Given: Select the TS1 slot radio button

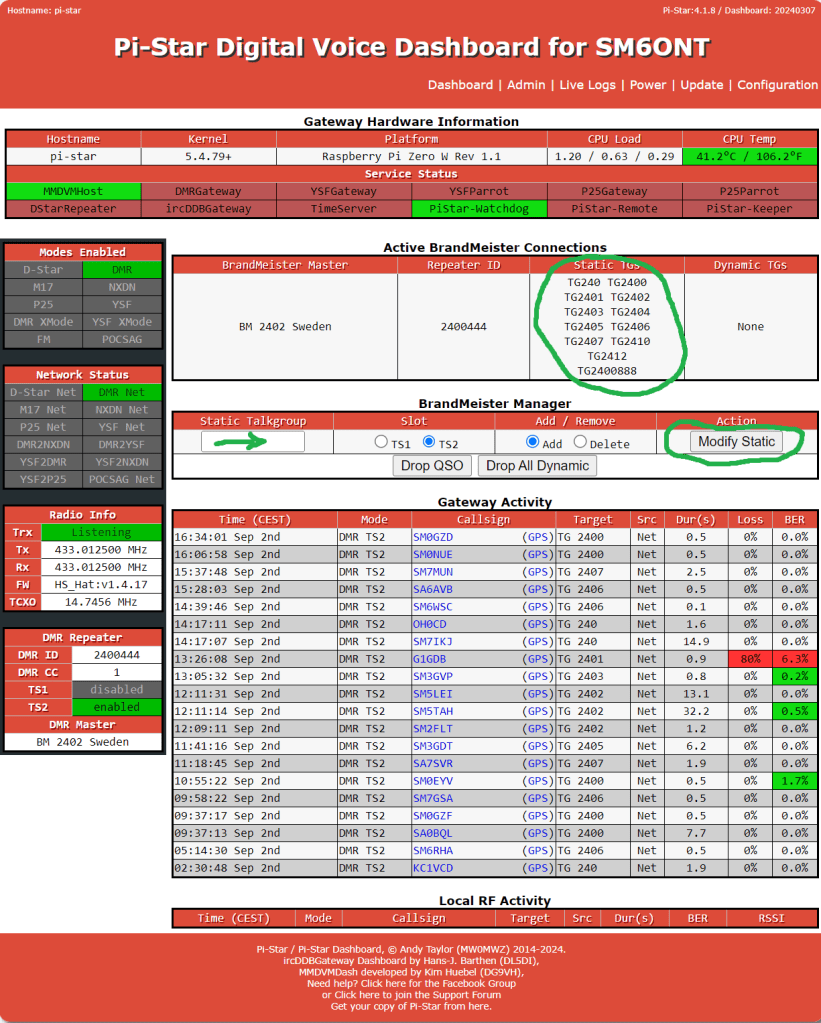Looking at the screenshot, I should click(381, 442).
